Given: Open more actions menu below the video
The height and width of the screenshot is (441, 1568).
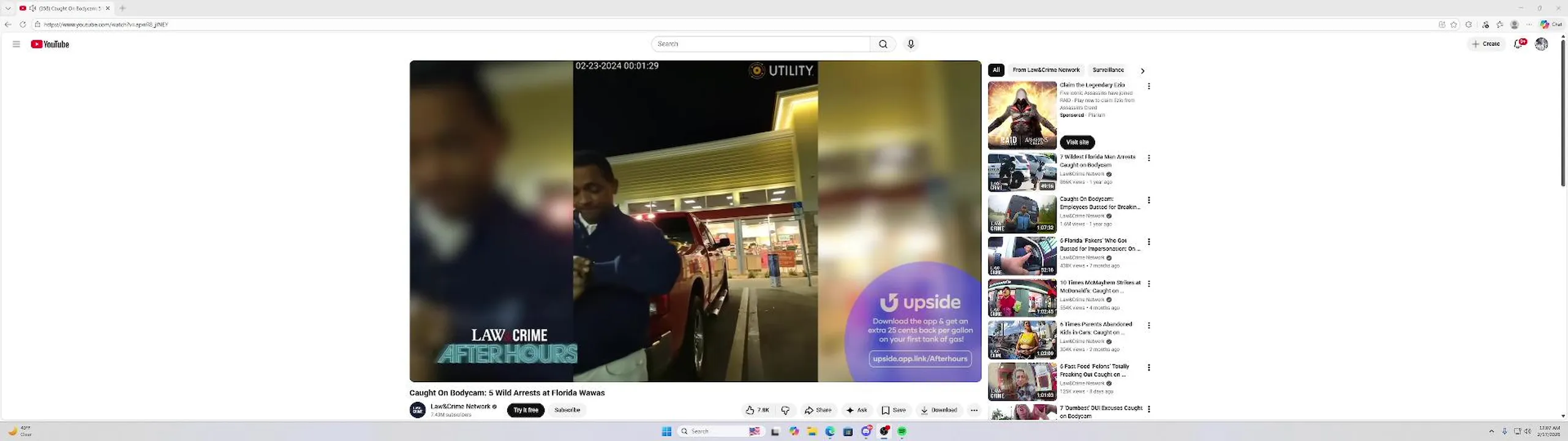Looking at the screenshot, I should click(974, 410).
